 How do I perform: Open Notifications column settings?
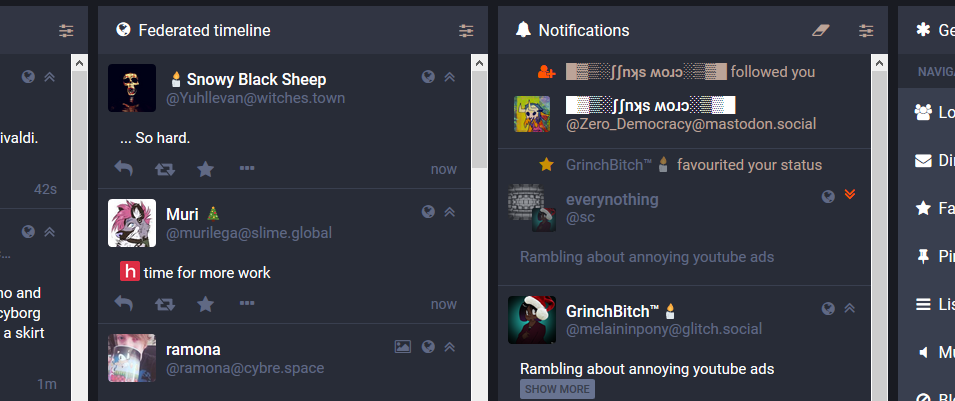pos(866,30)
